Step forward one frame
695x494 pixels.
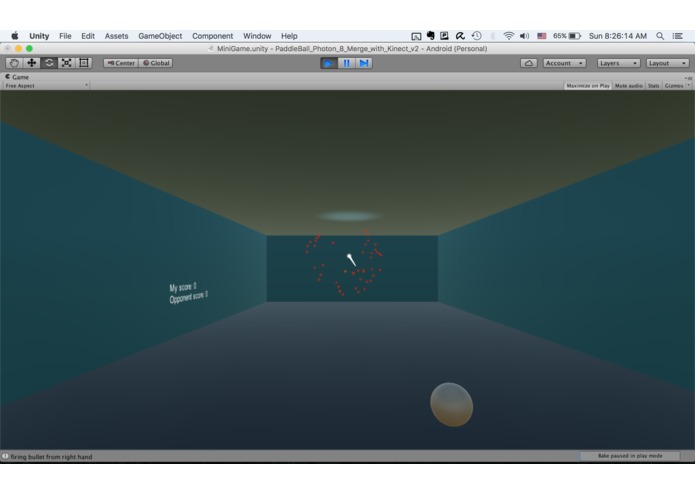tap(363, 63)
